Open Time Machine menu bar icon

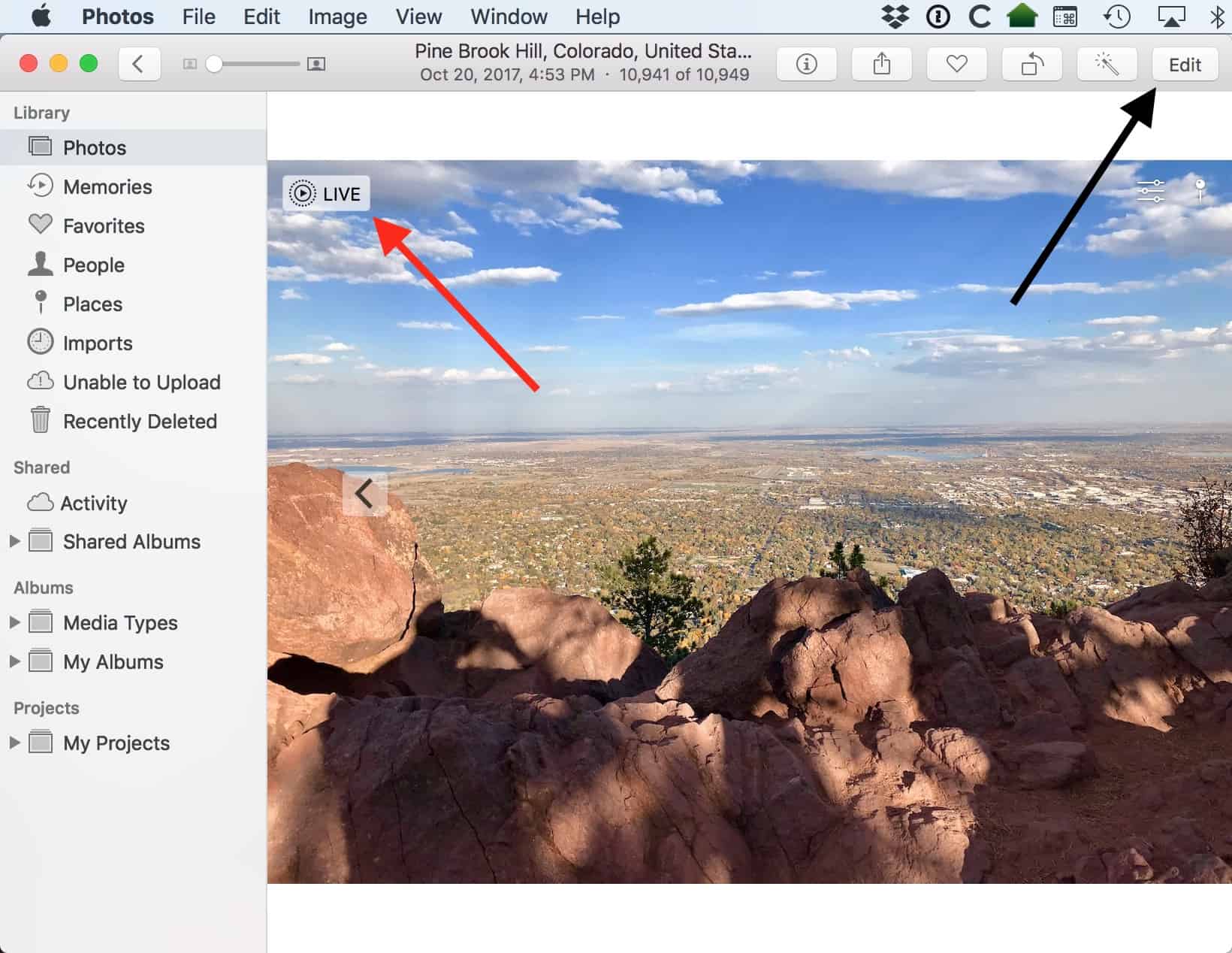[x=1117, y=17]
